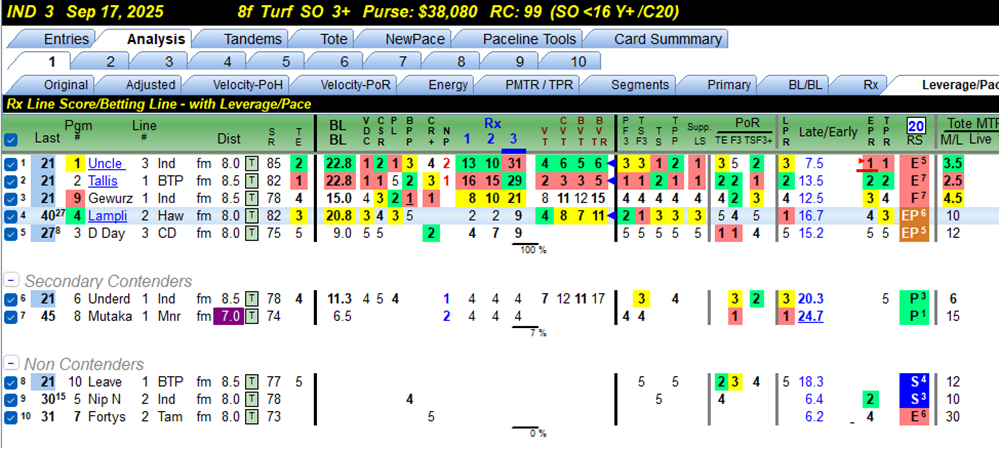Uncheck the row 4 Lampli checkbox
The width and height of the screenshot is (1000, 449).
(x=10, y=216)
